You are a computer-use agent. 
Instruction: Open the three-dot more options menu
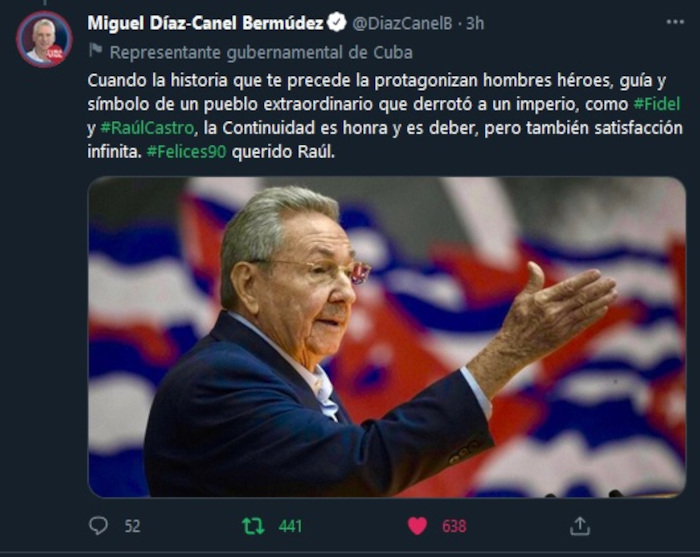675,22
